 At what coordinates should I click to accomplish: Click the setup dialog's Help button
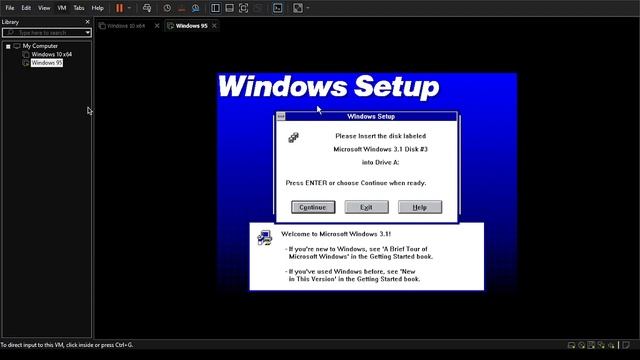coord(420,207)
